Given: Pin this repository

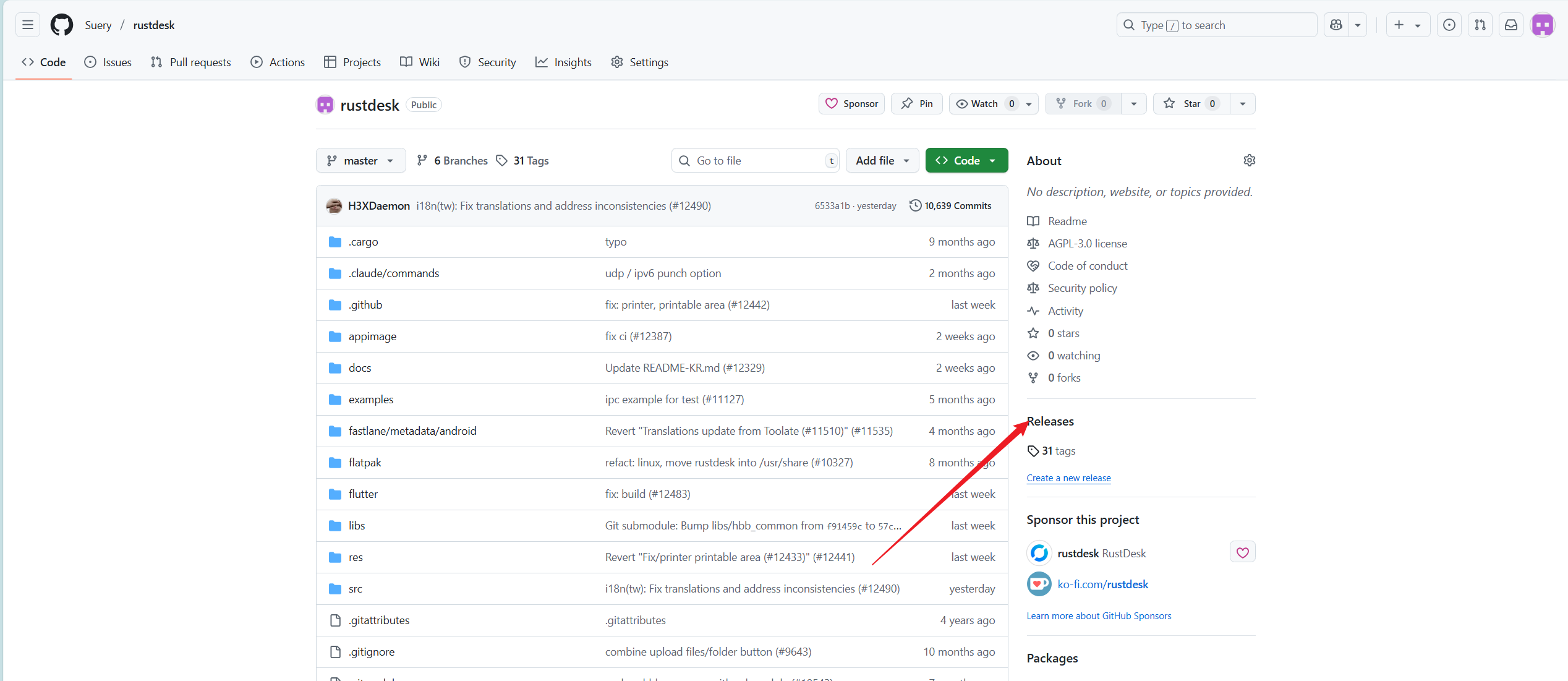Looking at the screenshot, I should [x=917, y=103].
